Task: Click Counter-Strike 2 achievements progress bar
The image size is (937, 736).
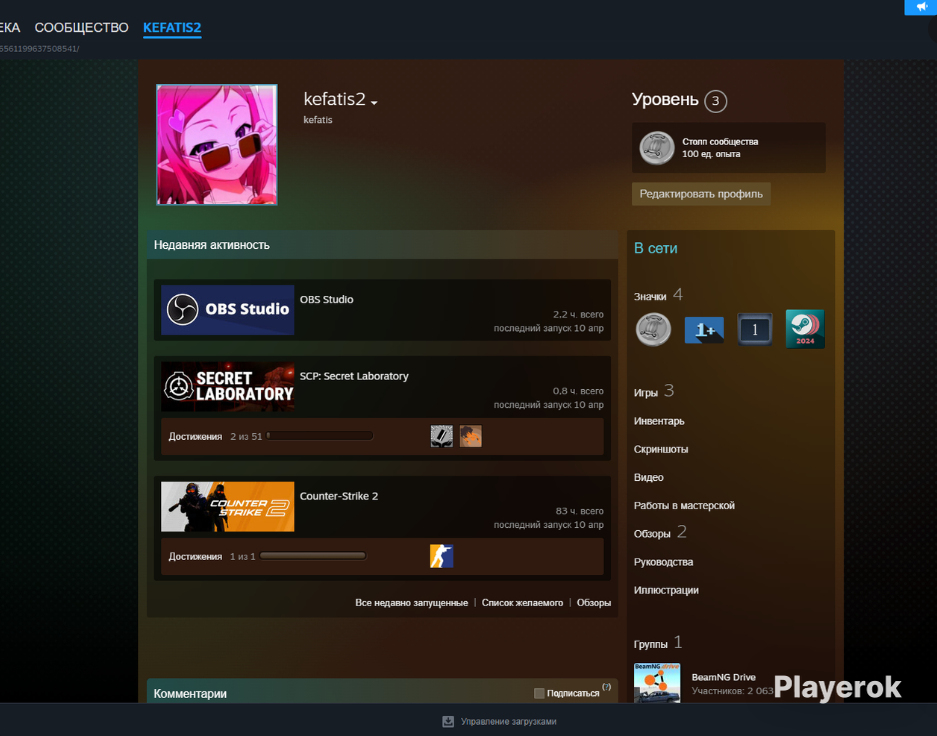Action: 313,556
